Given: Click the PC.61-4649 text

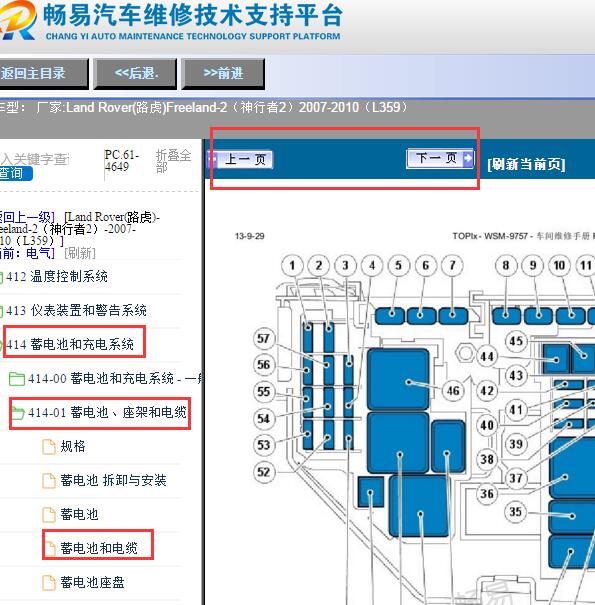Looking at the screenshot, I should click(121, 161).
